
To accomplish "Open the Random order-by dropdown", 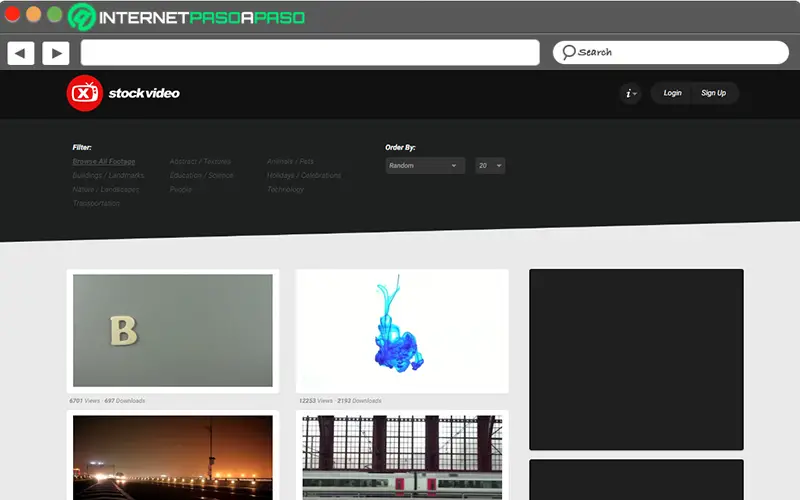I will pyautogui.click(x=425, y=165).
